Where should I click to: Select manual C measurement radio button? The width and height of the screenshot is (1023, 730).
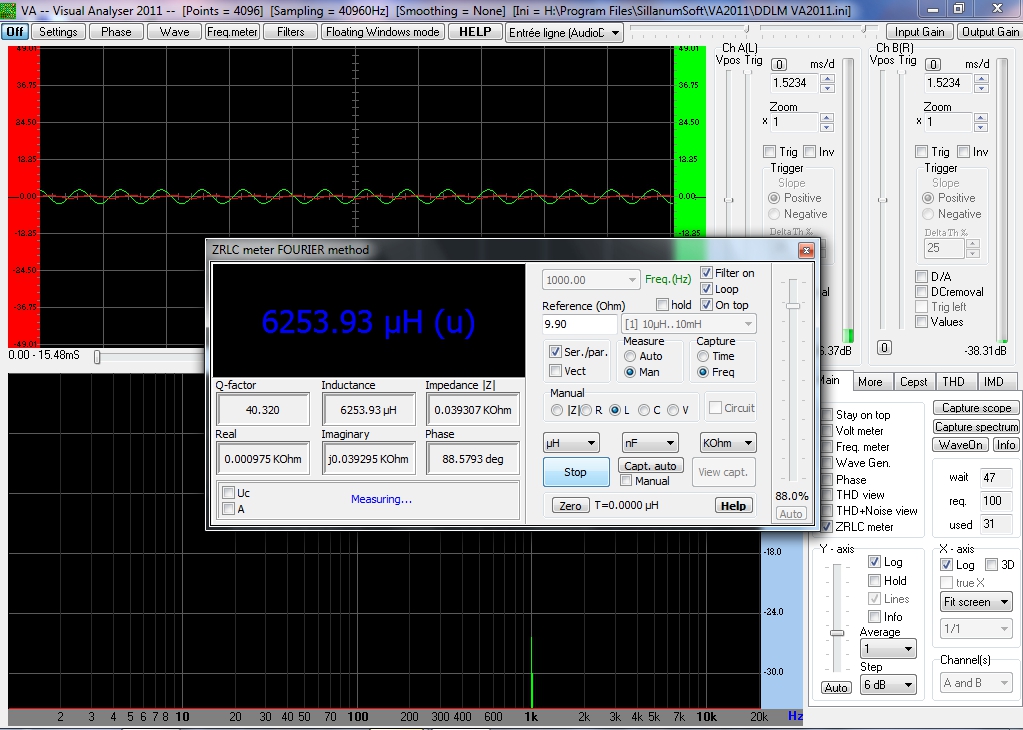point(643,410)
